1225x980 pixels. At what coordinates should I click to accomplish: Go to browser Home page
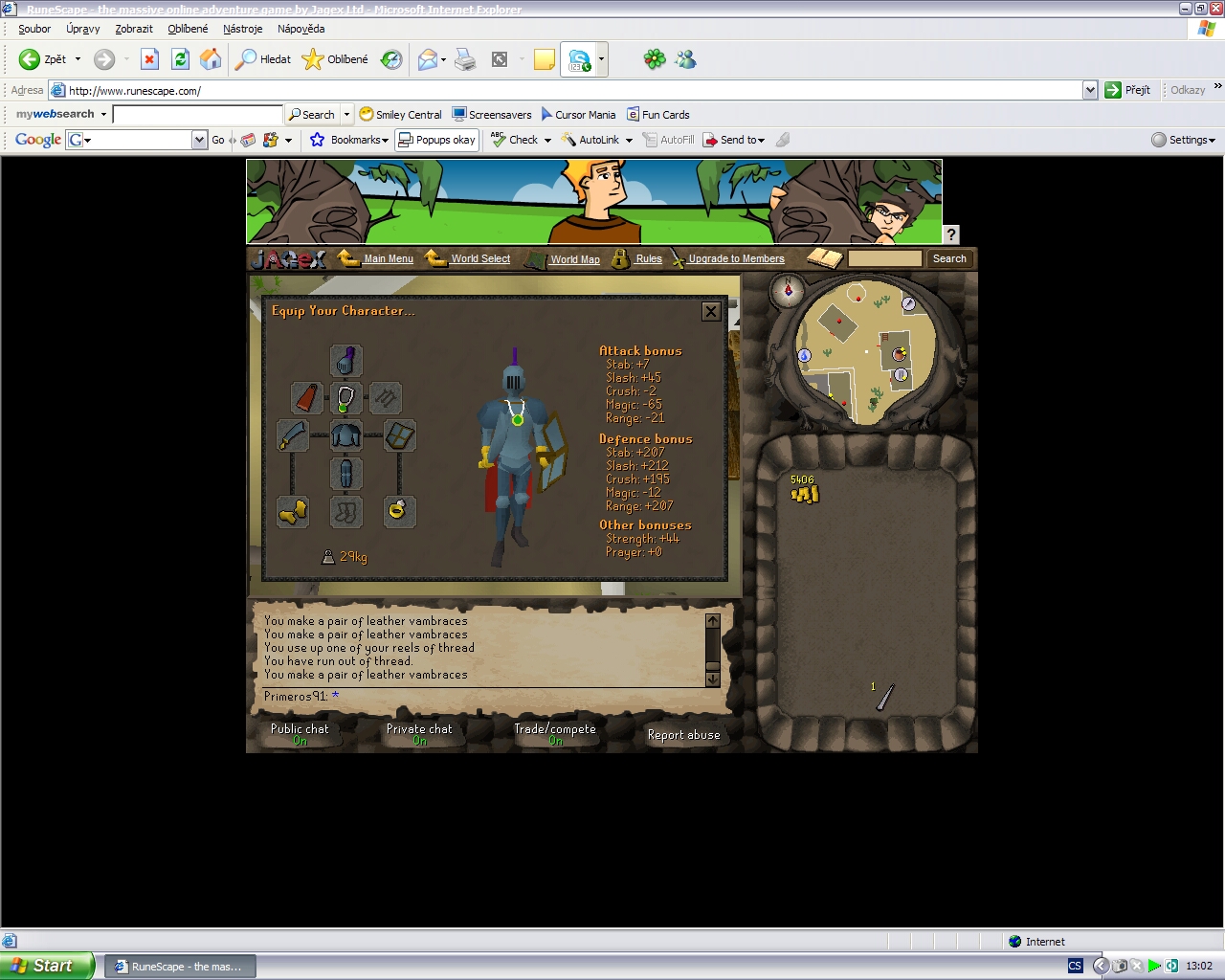(x=211, y=59)
